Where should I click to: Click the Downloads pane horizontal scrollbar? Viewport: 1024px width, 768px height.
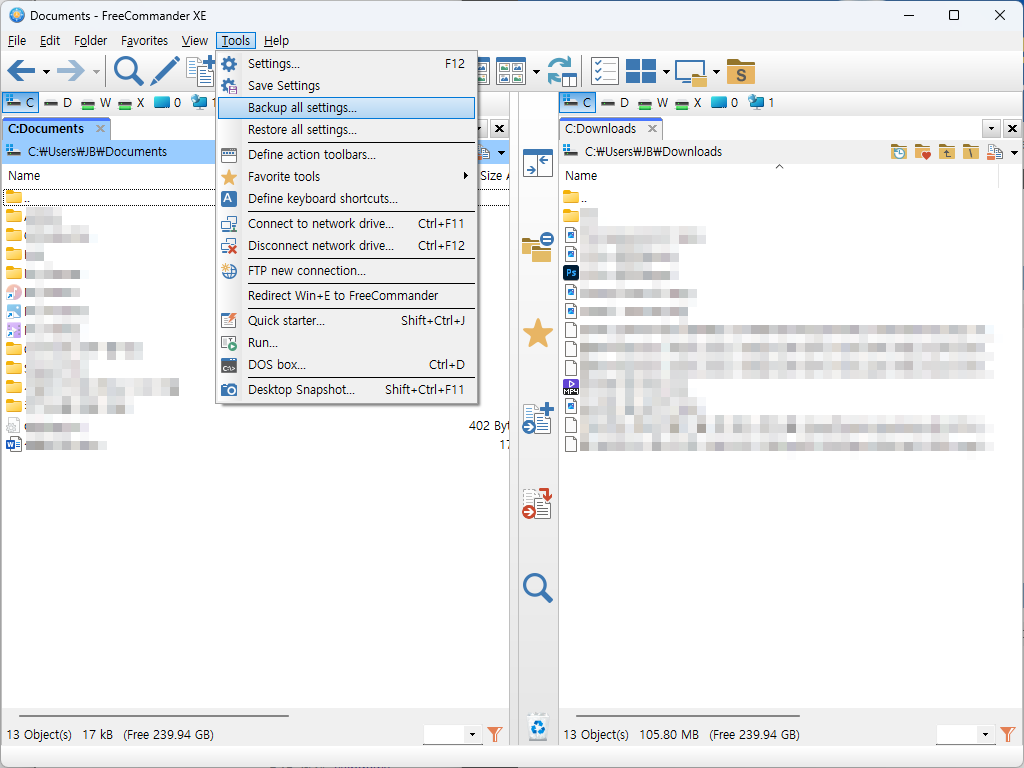click(688, 716)
